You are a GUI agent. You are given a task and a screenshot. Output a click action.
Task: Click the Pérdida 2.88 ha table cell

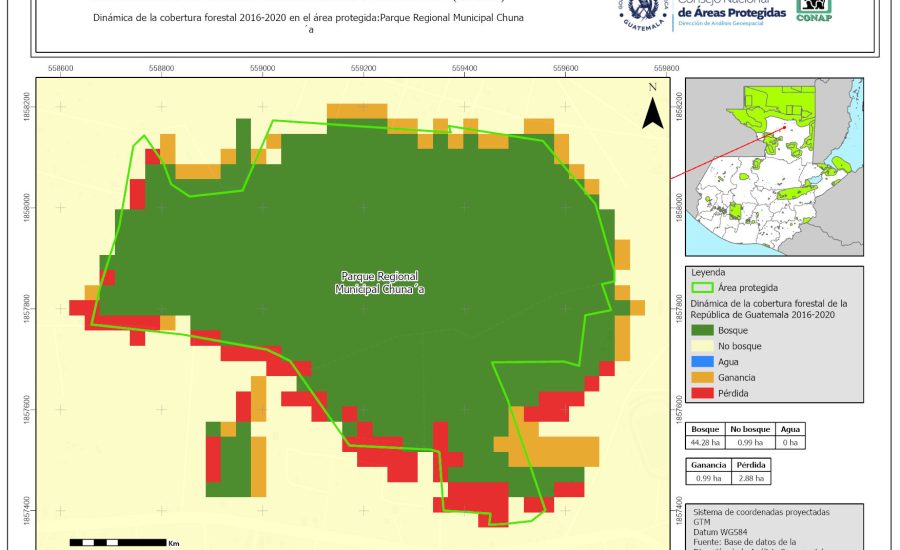coord(751,479)
